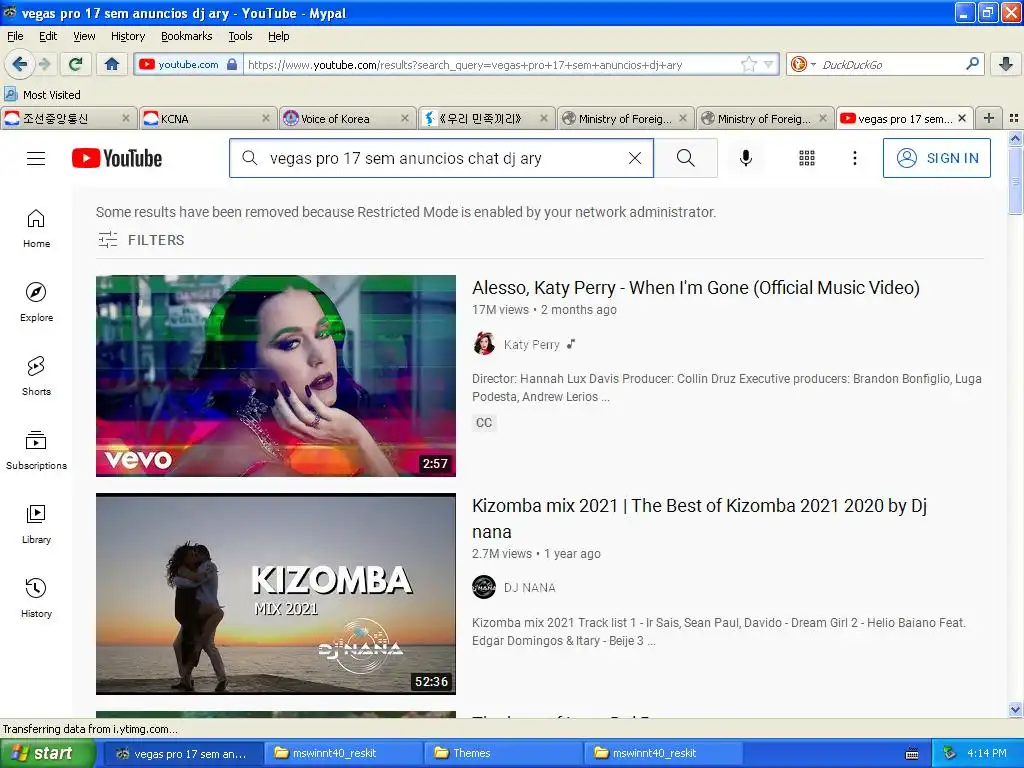Open the File menu
Viewport: 1024px width, 768px height.
[15, 36]
